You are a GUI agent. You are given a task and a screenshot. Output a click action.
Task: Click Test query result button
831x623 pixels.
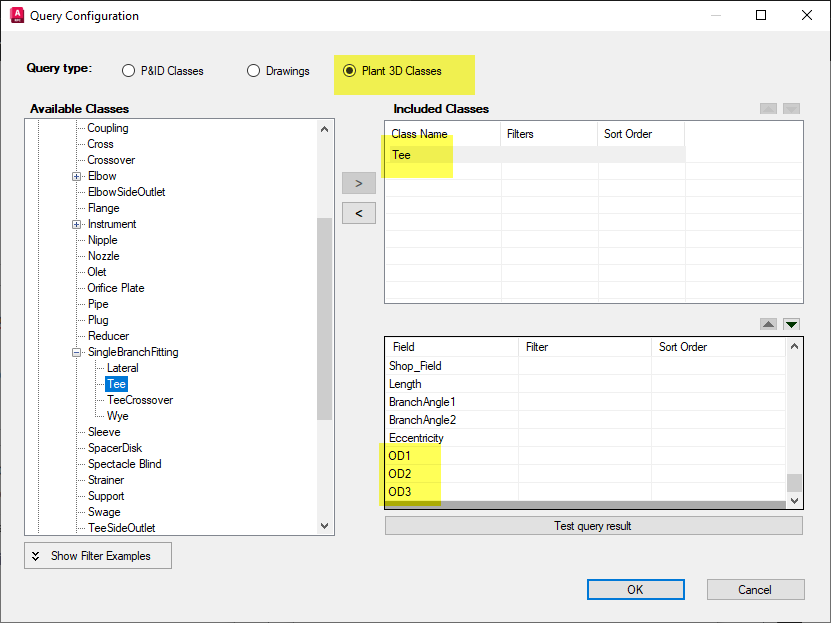pyautogui.click(x=594, y=526)
